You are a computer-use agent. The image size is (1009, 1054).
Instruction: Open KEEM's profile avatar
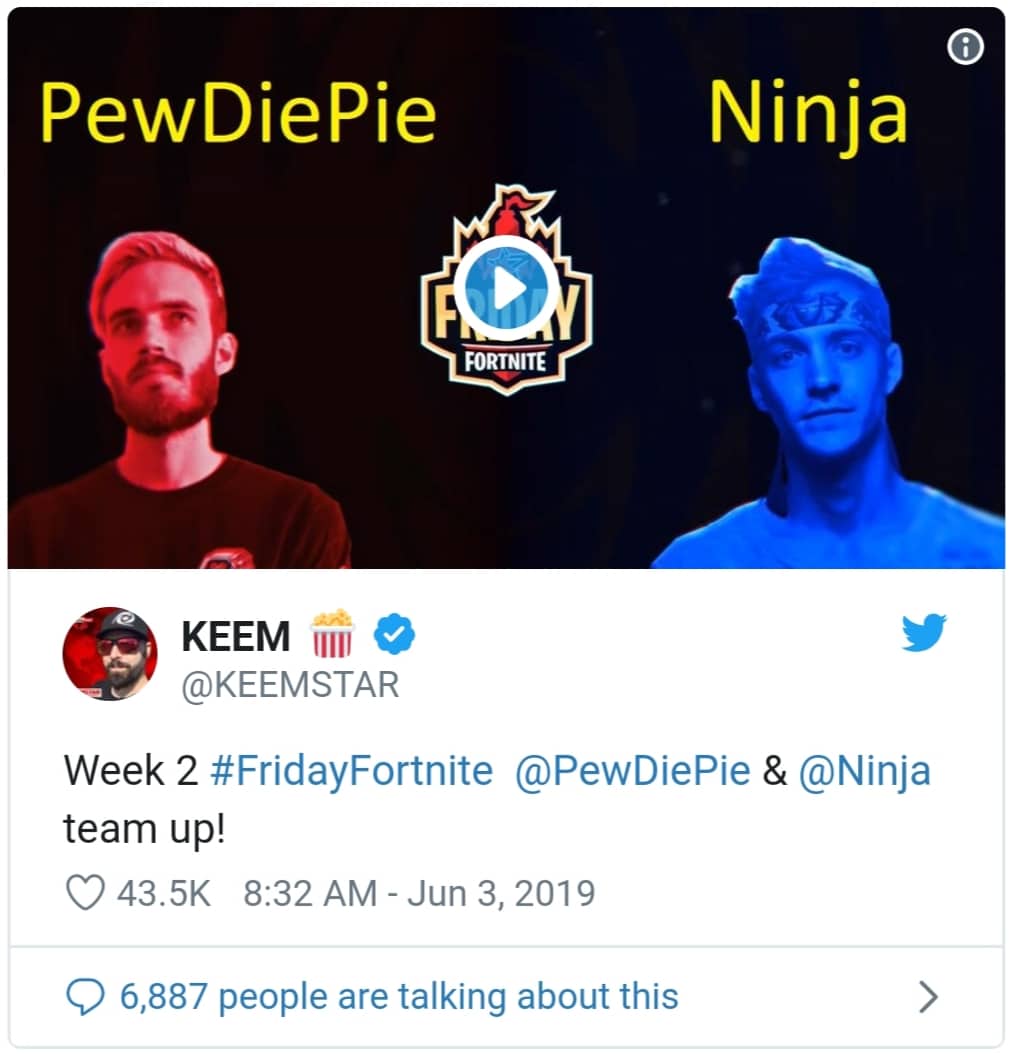pyautogui.click(x=110, y=654)
